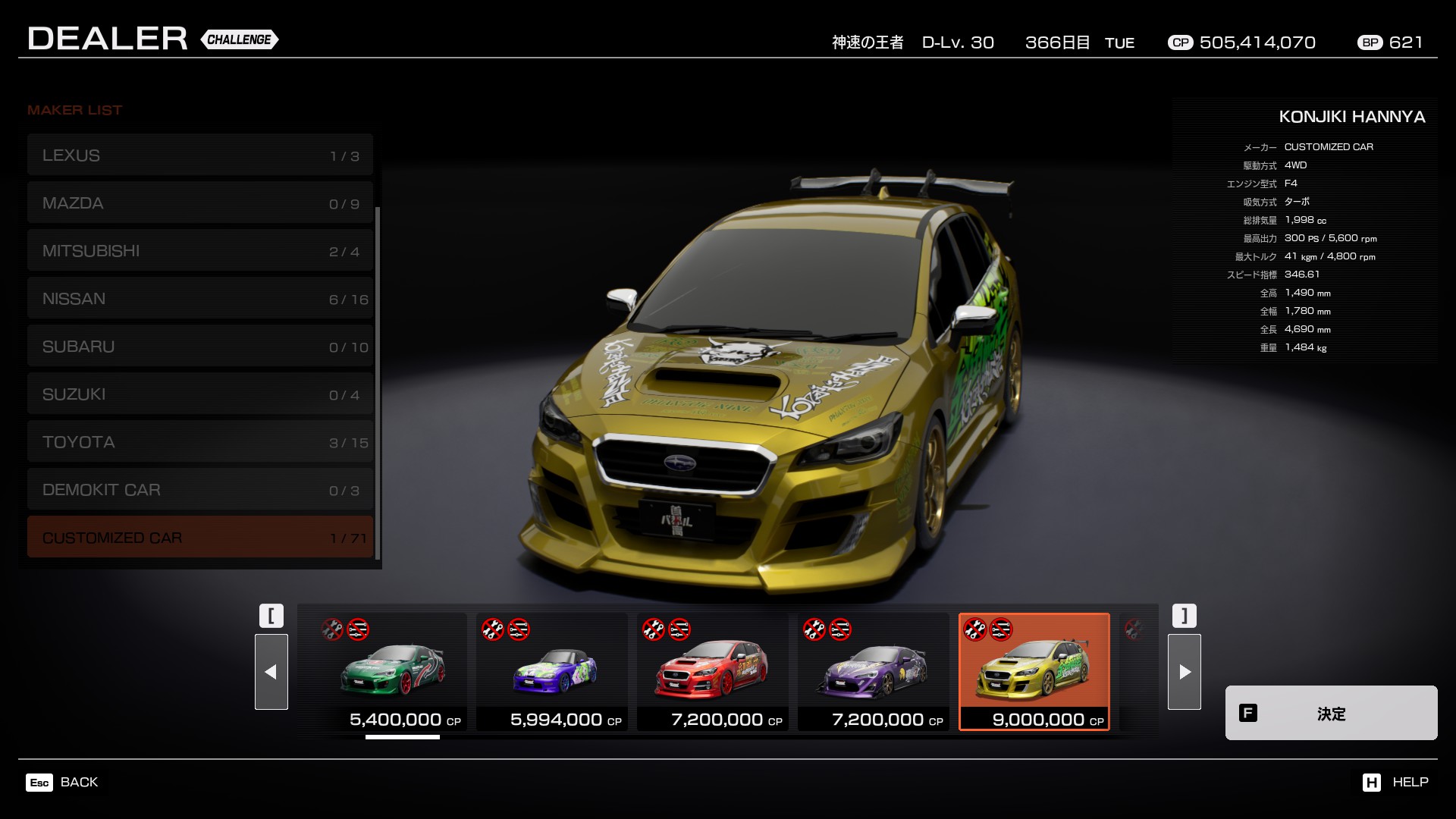Confirm purchase with the 決定 button
The height and width of the screenshot is (819, 1456).
[1331, 713]
